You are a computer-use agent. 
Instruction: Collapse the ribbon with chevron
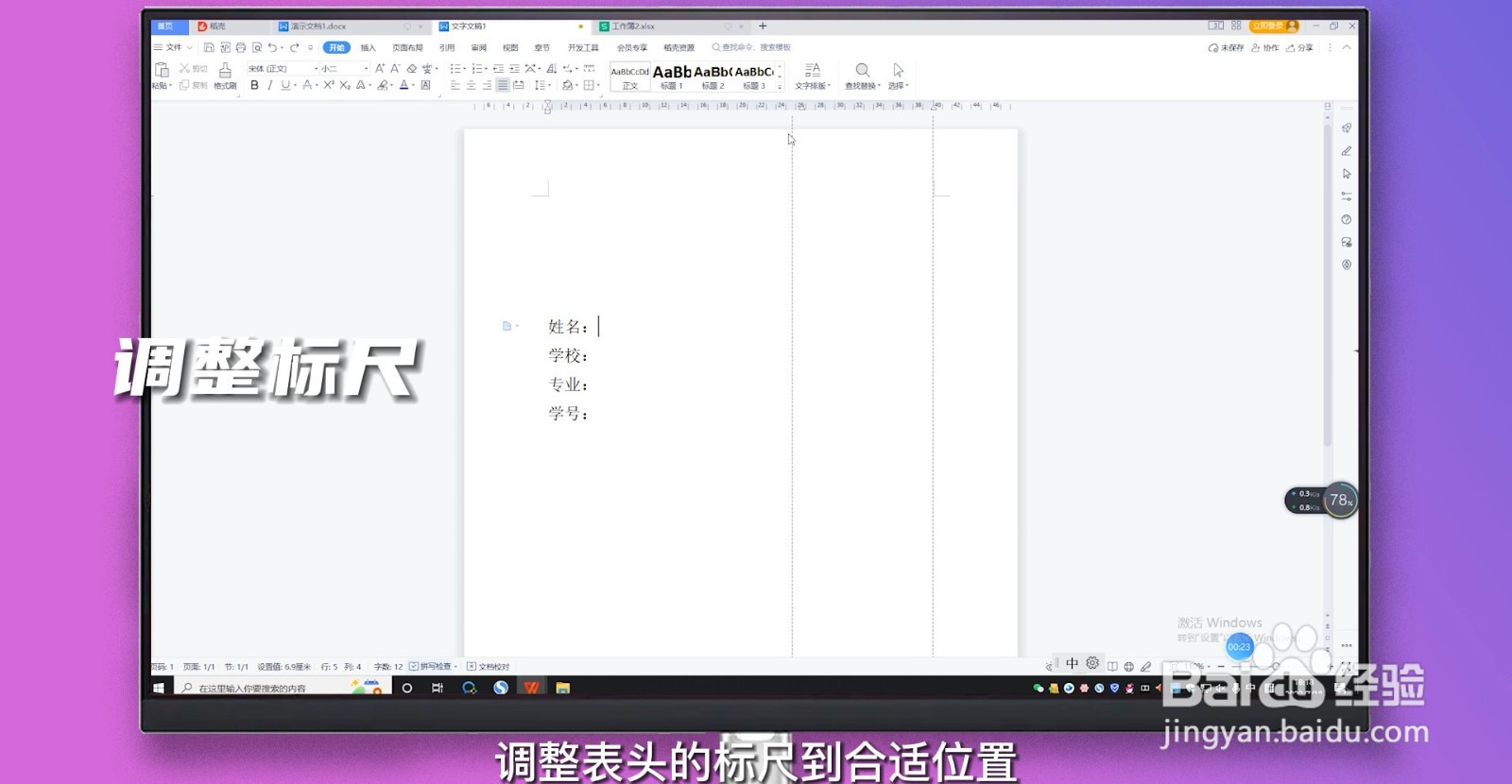click(1347, 47)
